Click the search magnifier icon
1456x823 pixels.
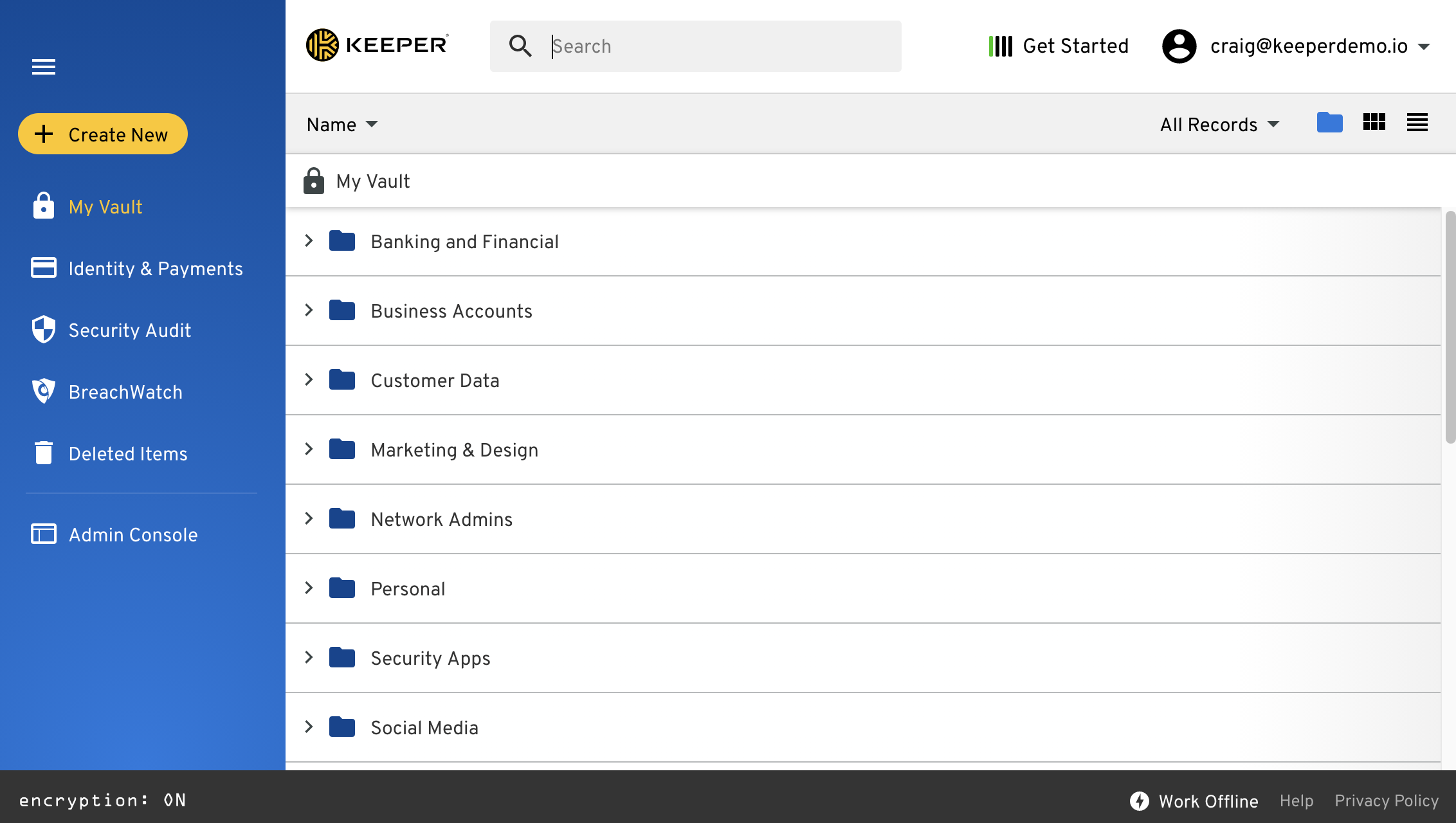520,46
